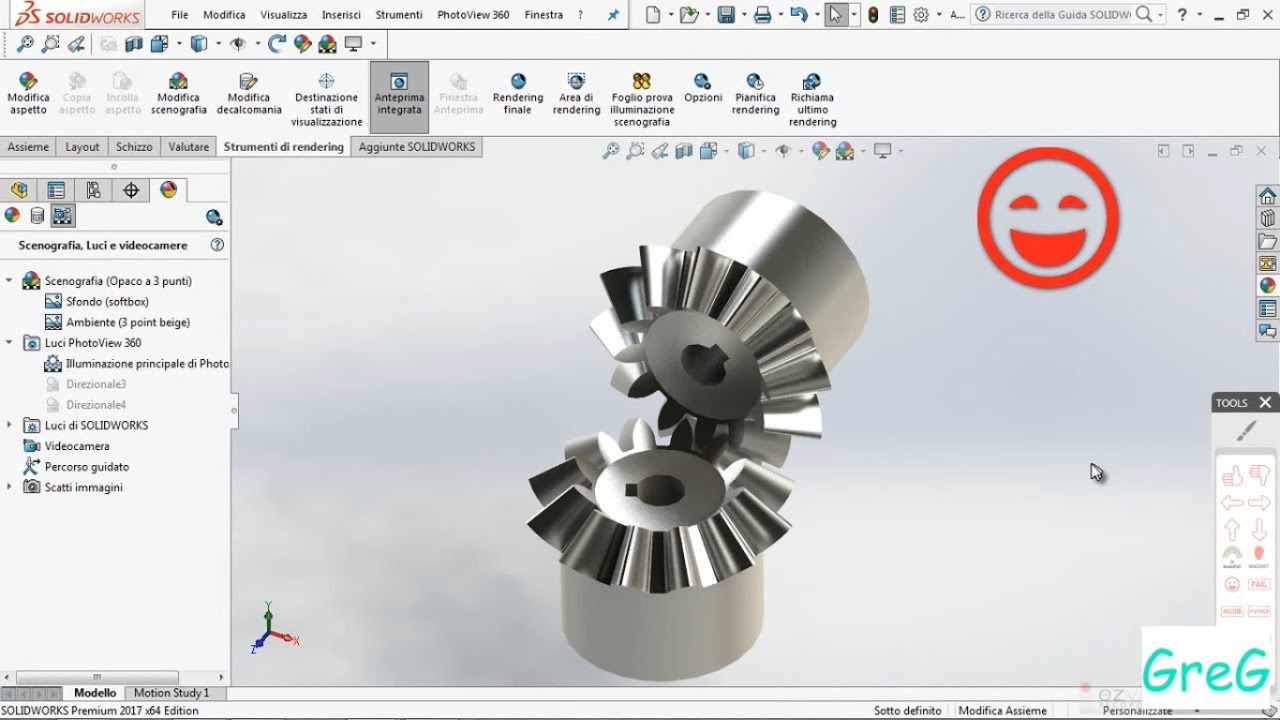This screenshot has height=720, width=1280.
Task: Expand the Luci di SOLIDWORKS node
Action: tap(9, 425)
